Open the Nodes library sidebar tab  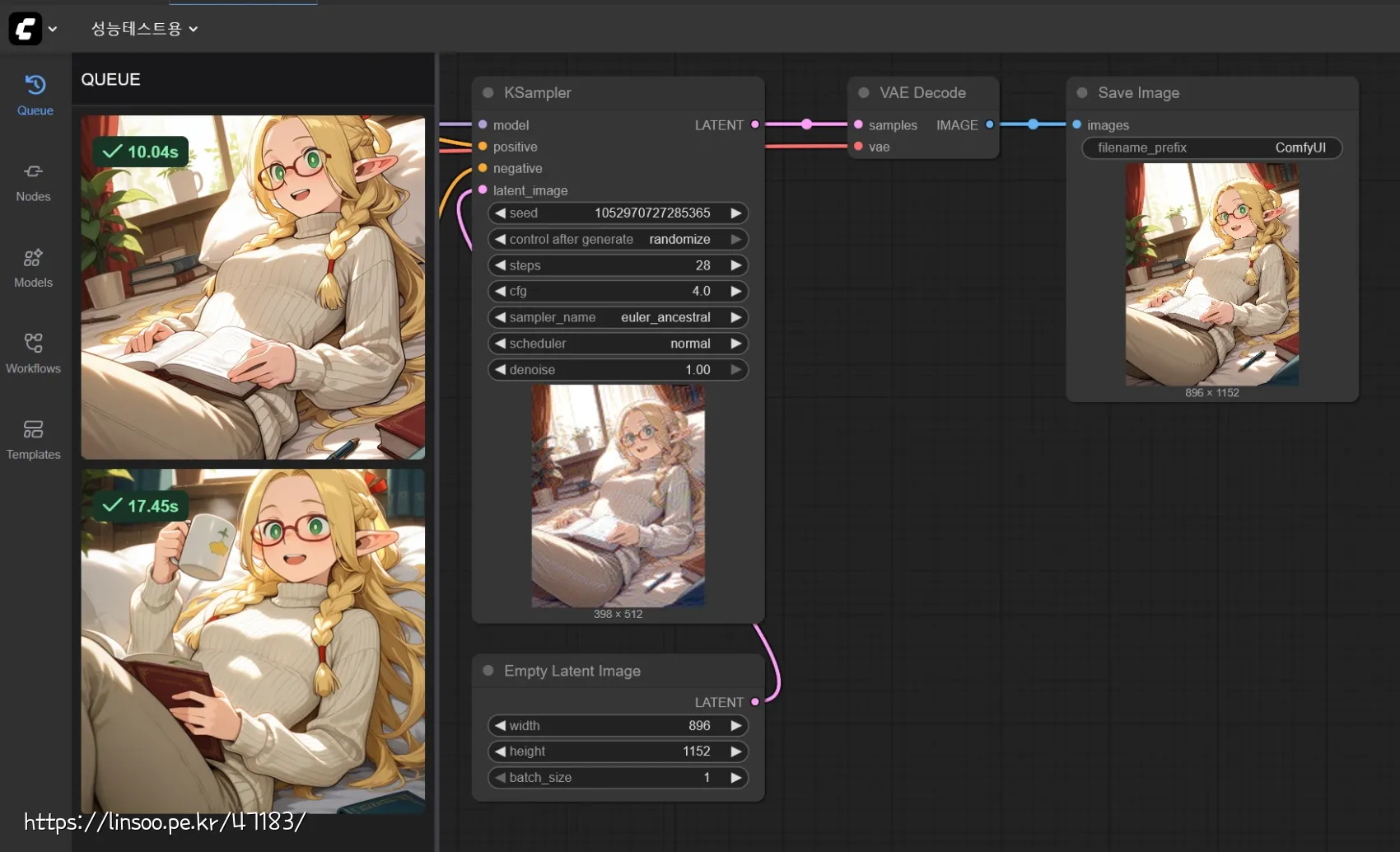[x=33, y=182]
